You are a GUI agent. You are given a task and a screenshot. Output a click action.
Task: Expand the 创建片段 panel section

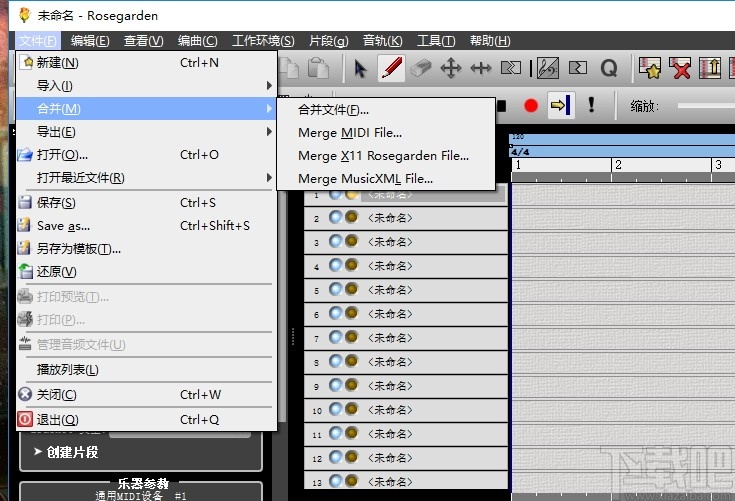point(66,452)
